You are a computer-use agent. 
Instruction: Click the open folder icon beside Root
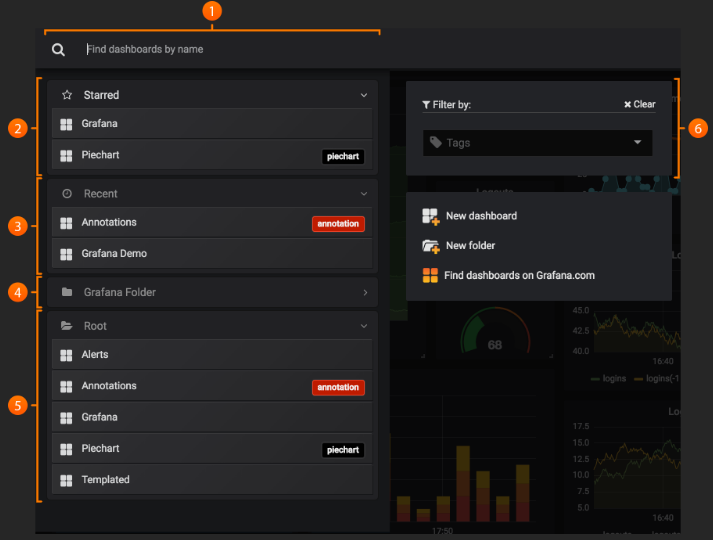pos(67,326)
